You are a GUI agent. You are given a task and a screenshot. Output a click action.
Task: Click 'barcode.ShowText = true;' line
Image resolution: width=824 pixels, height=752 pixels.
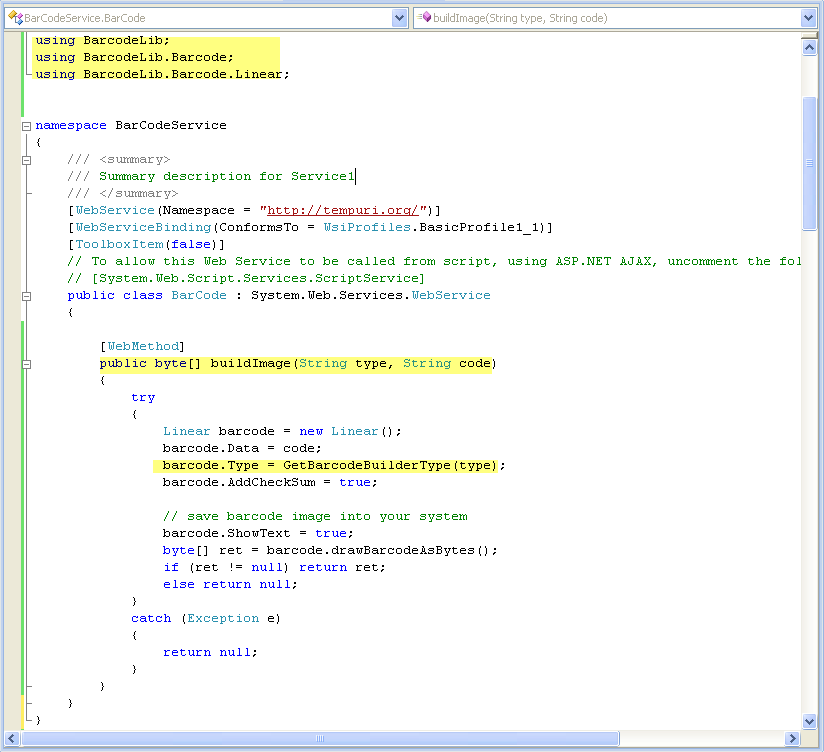pyautogui.click(x=258, y=533)
